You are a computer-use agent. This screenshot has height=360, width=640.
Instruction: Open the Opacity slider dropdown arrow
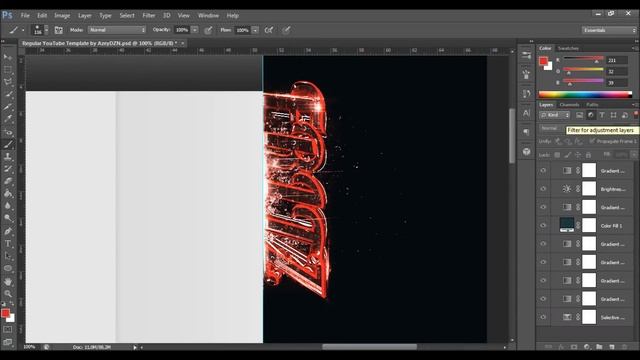195,30
